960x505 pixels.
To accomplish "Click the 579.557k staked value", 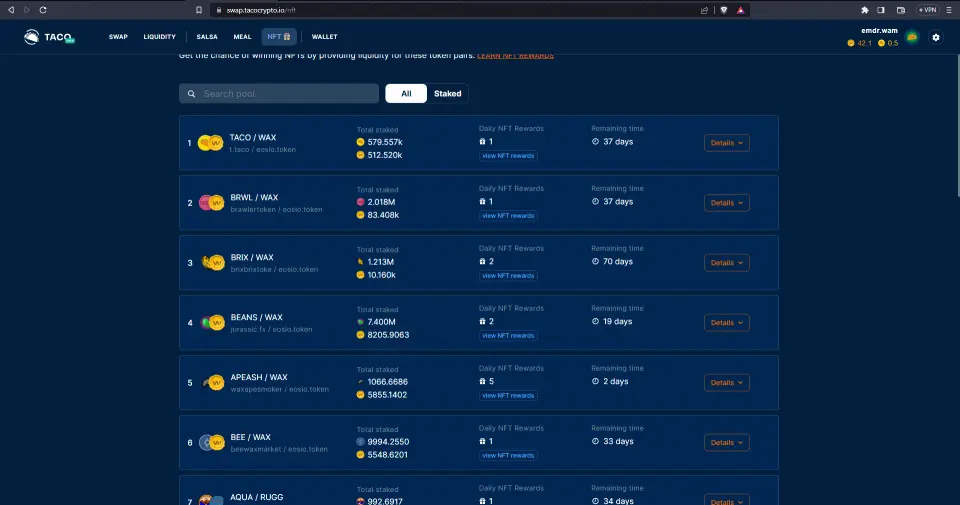I will [x=384, y=142].
